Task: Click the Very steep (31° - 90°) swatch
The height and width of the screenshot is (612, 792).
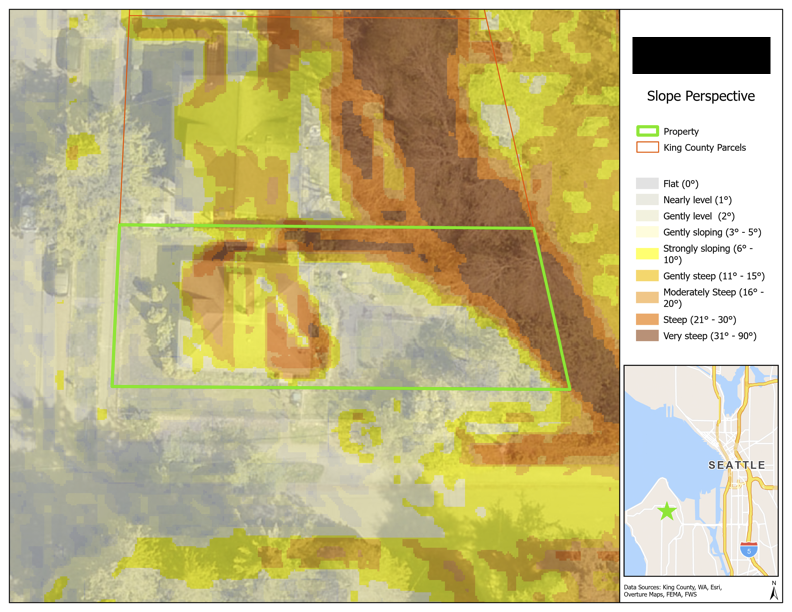Action: (647, 335)
